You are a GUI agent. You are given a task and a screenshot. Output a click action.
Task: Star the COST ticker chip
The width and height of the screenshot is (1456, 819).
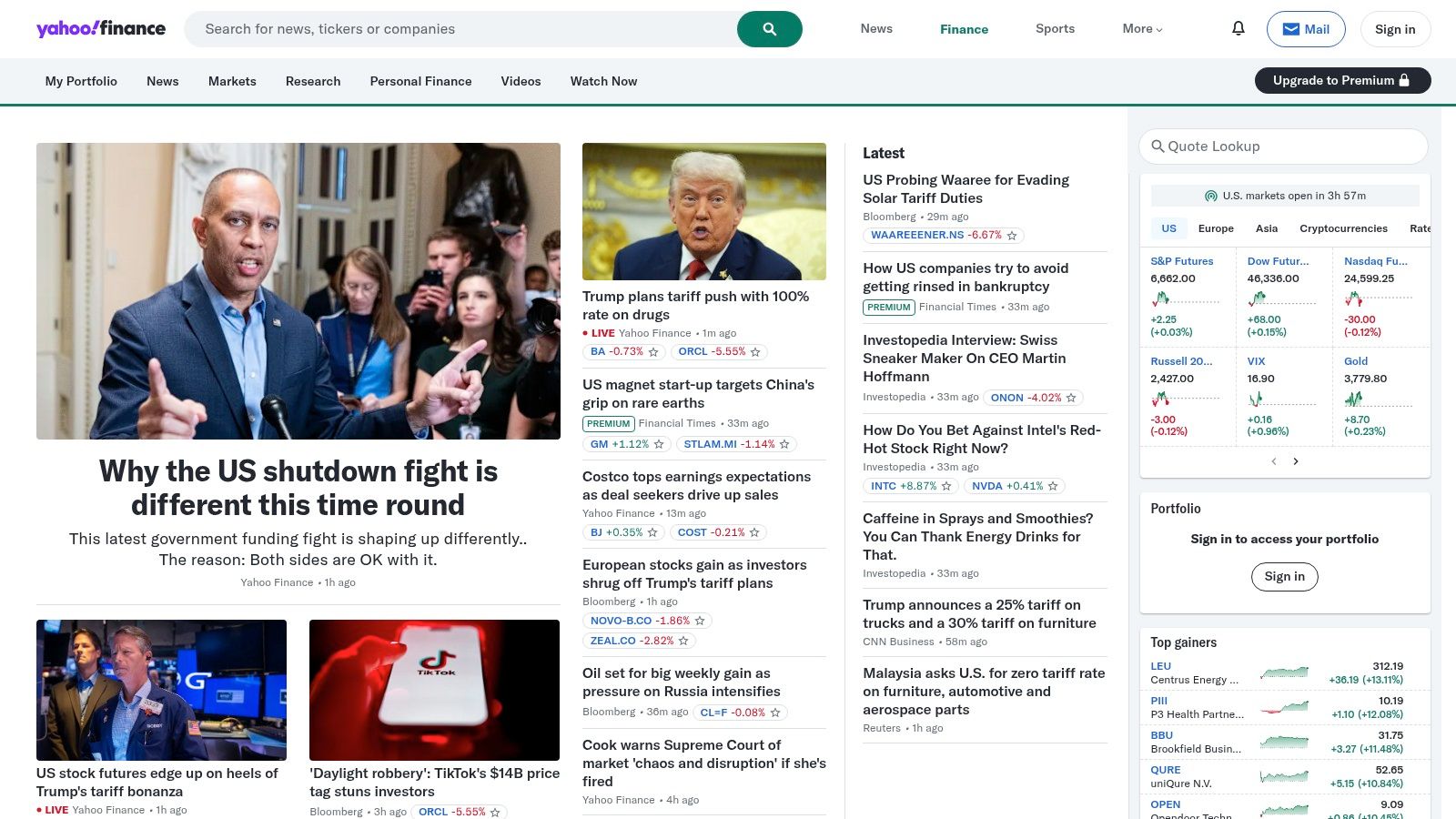(x=754, y=533)
